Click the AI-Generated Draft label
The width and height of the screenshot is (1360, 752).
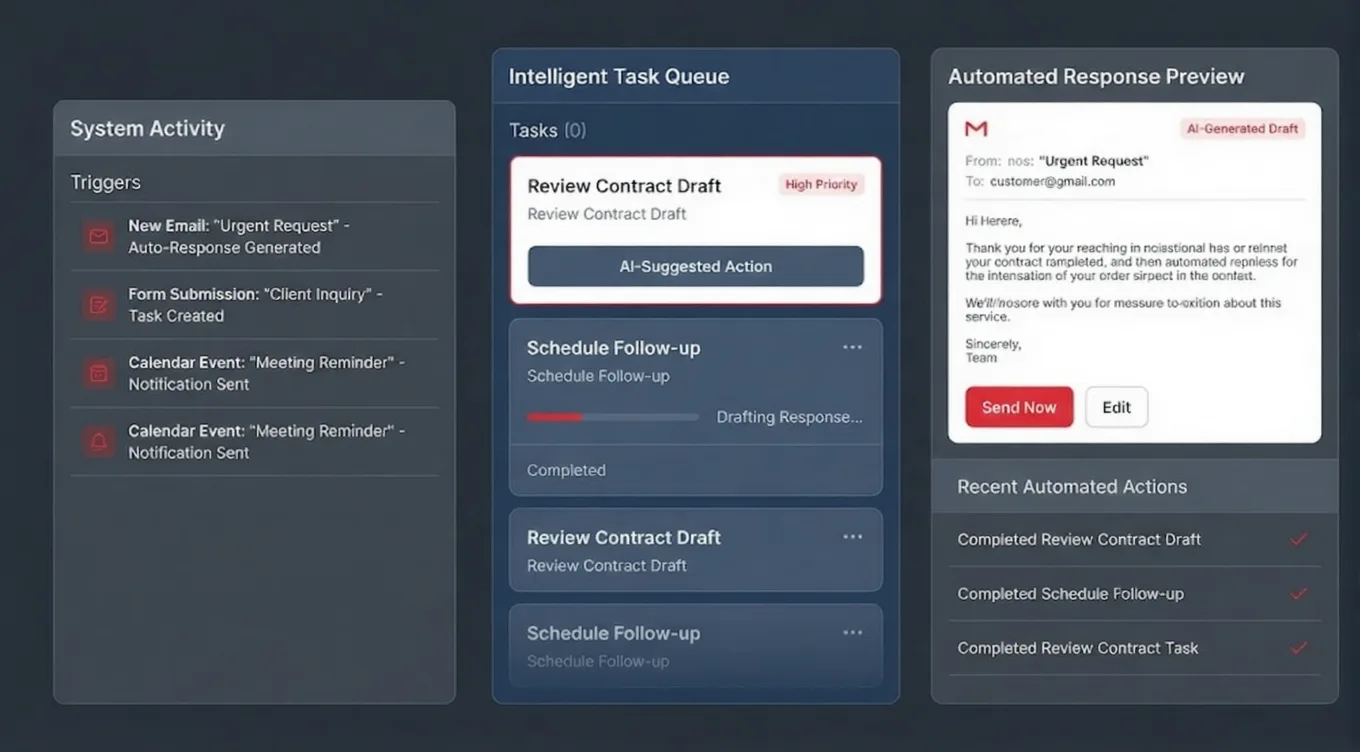tap(1242, 129)
